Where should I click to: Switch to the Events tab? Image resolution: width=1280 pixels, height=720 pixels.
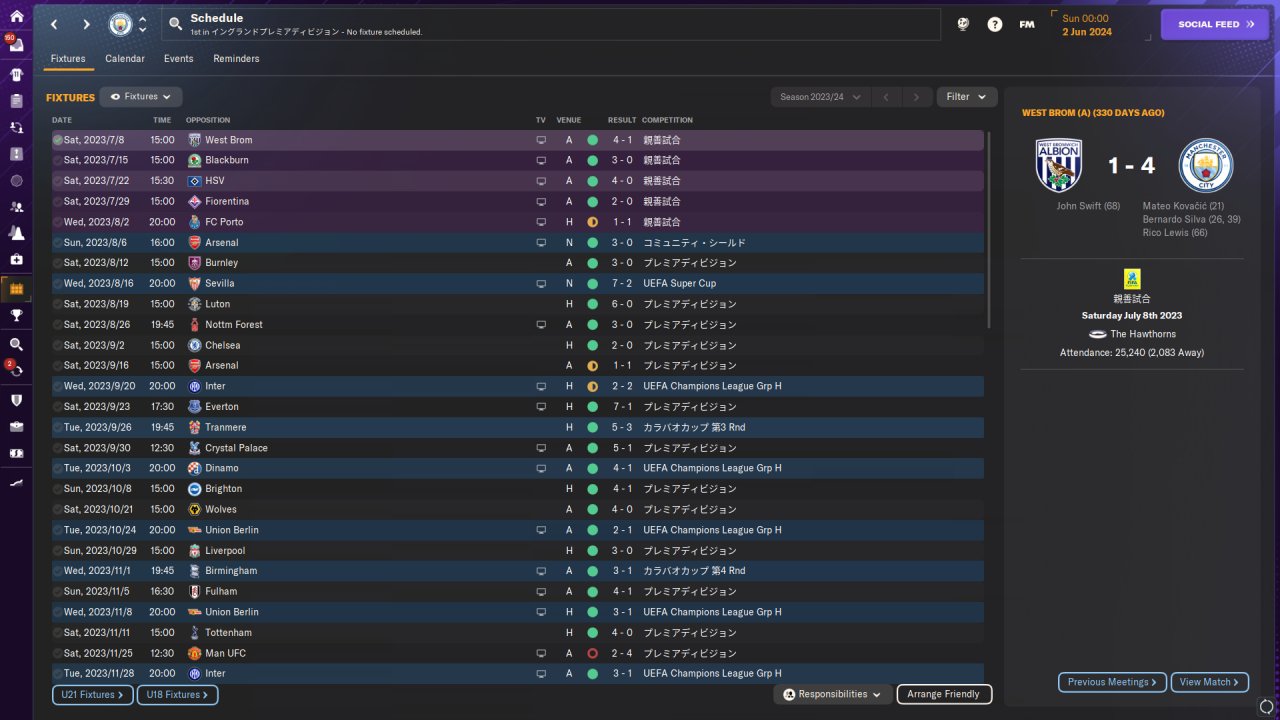coord(179,59)
